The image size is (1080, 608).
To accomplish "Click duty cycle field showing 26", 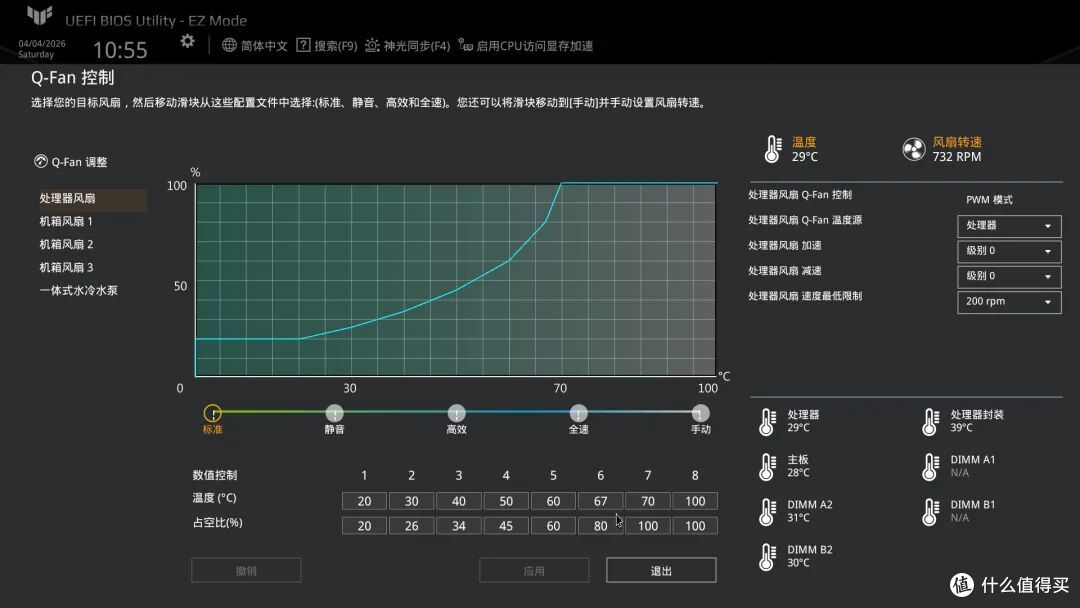I will coord(411,526).
